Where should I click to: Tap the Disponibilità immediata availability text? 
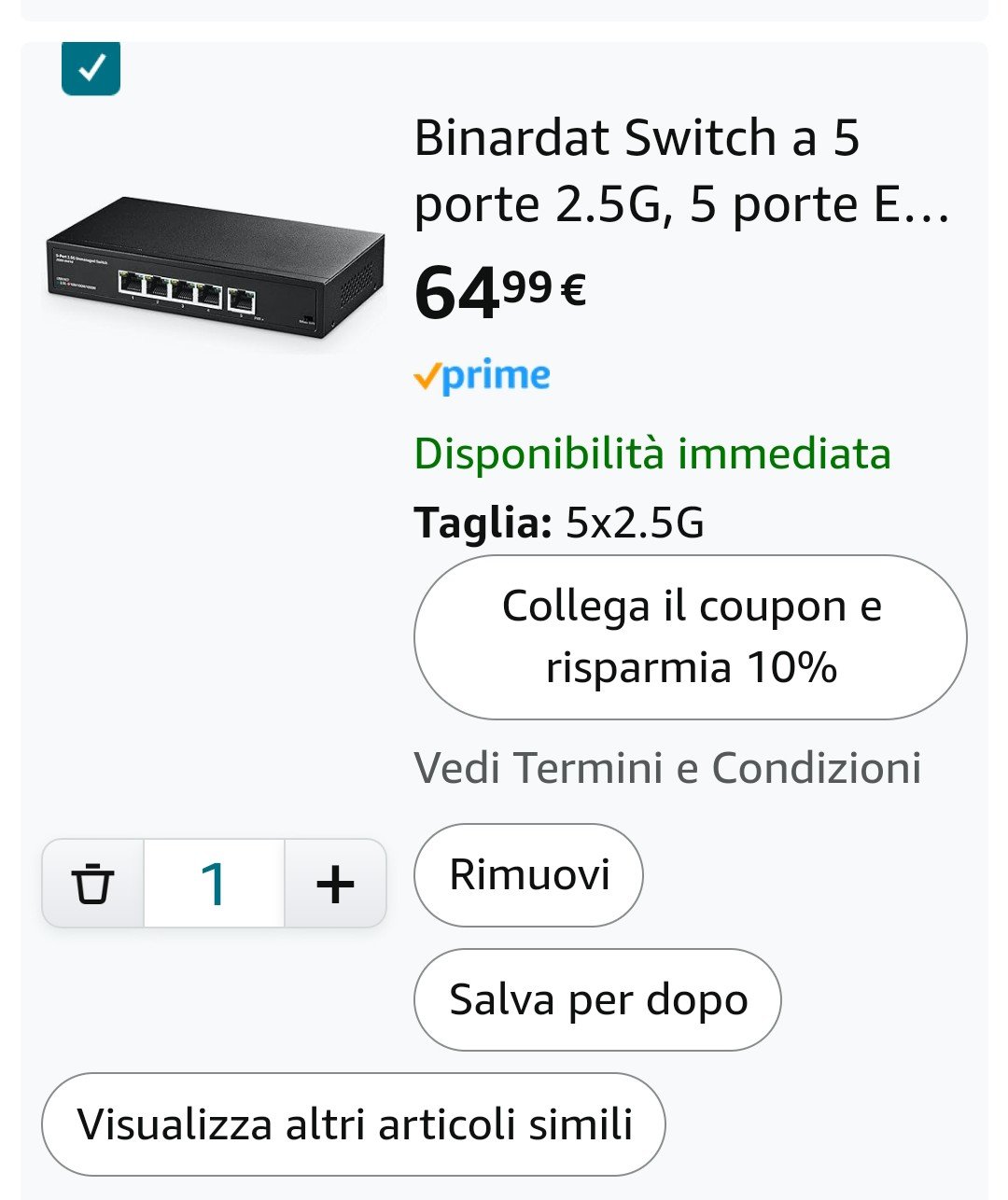652,453
